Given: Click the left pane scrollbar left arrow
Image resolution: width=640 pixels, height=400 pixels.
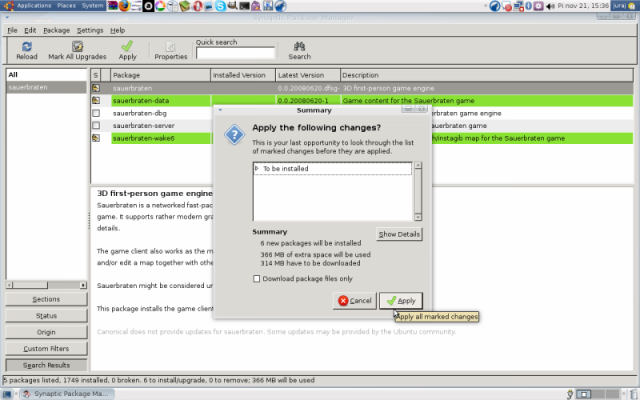Looking at the screenshot, I should (x=9, y=285).
